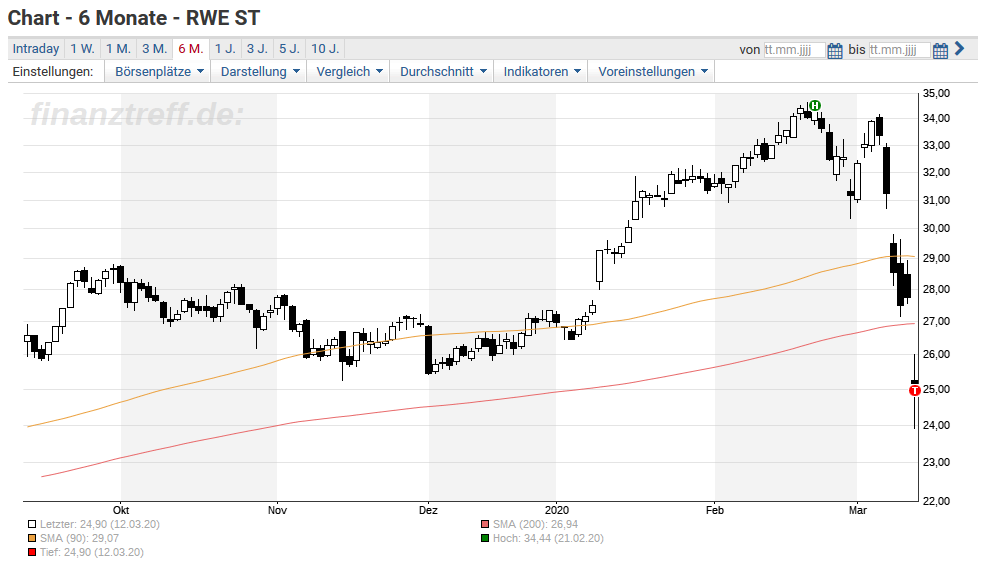The width and height of the screenshot is (986, 569).
Task: Select the 1 M. time range tab
Action: pyautogui.click(x=118, y=48)
